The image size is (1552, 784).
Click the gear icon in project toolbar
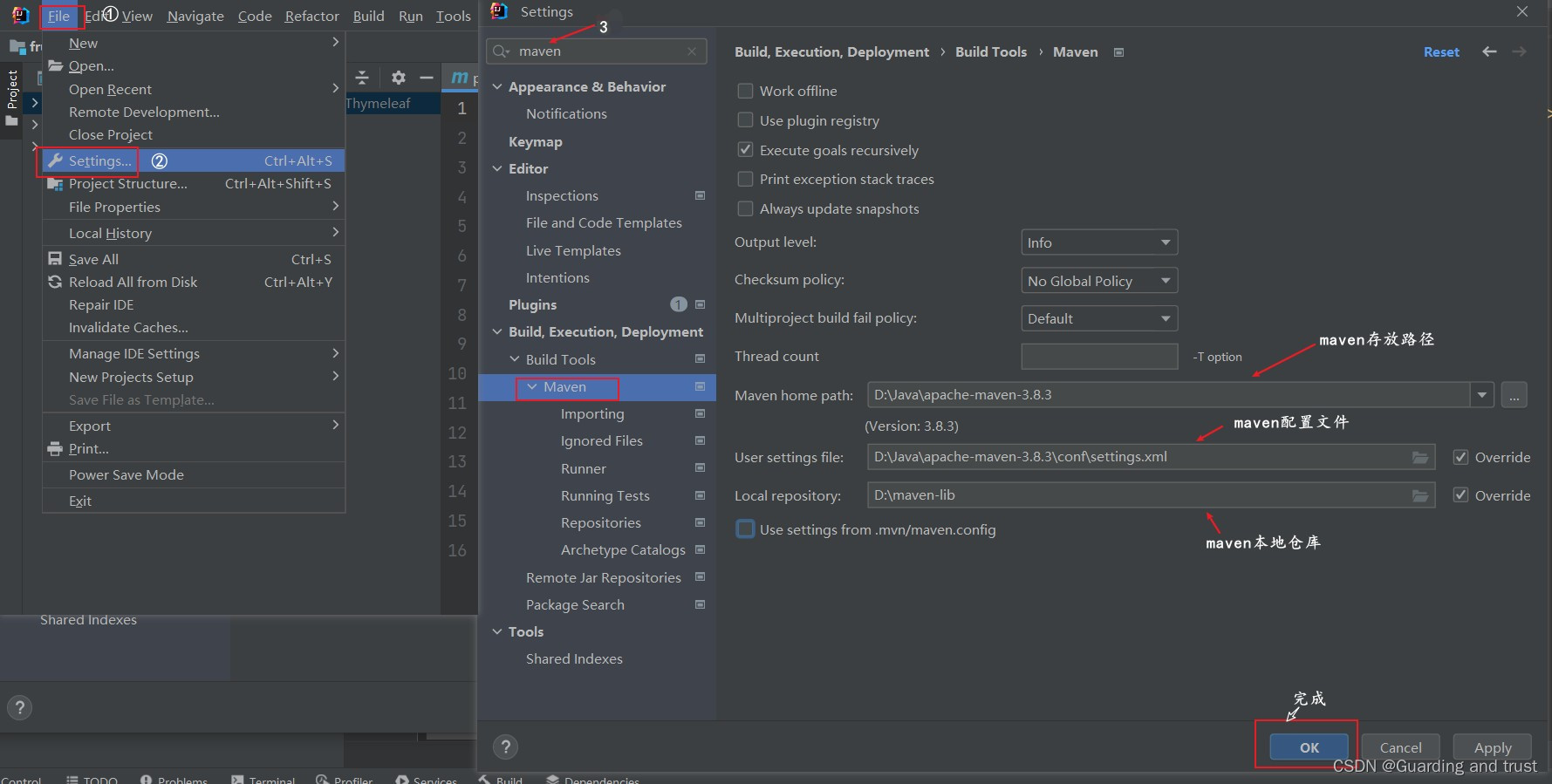click(399, 78)
